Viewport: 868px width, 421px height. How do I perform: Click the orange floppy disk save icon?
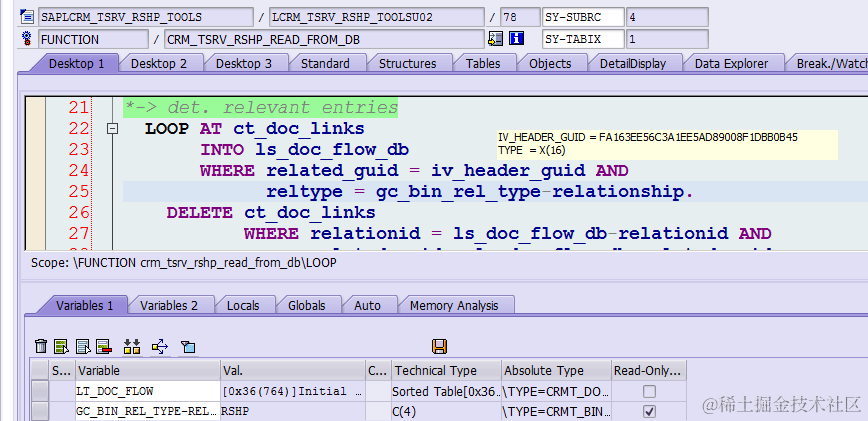(440, 347)
